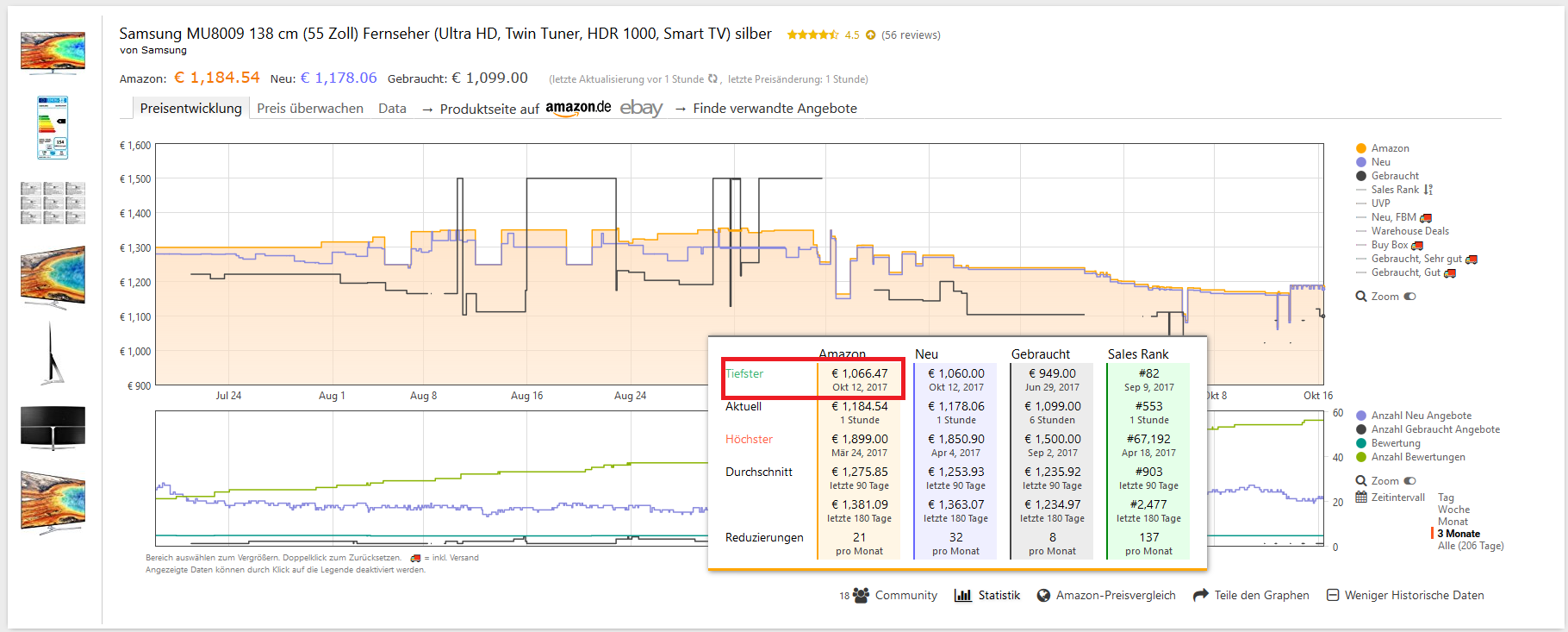This screenshot has height=632, width=1568.
Task: Select the spec sheets grid thumbnail
Action: [x=53, y=203]
